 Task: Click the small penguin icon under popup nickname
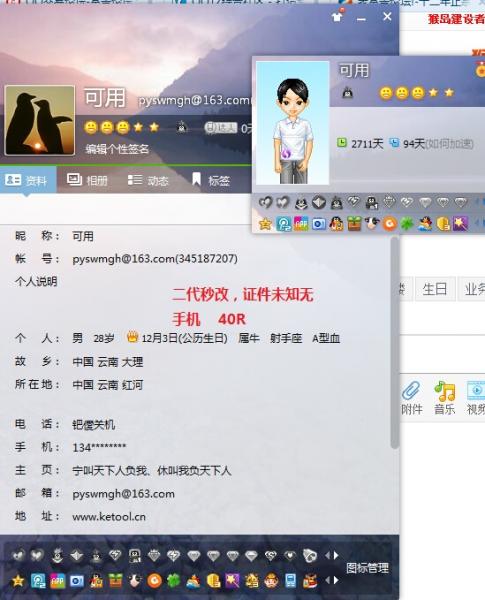click(x=348, y=93)
